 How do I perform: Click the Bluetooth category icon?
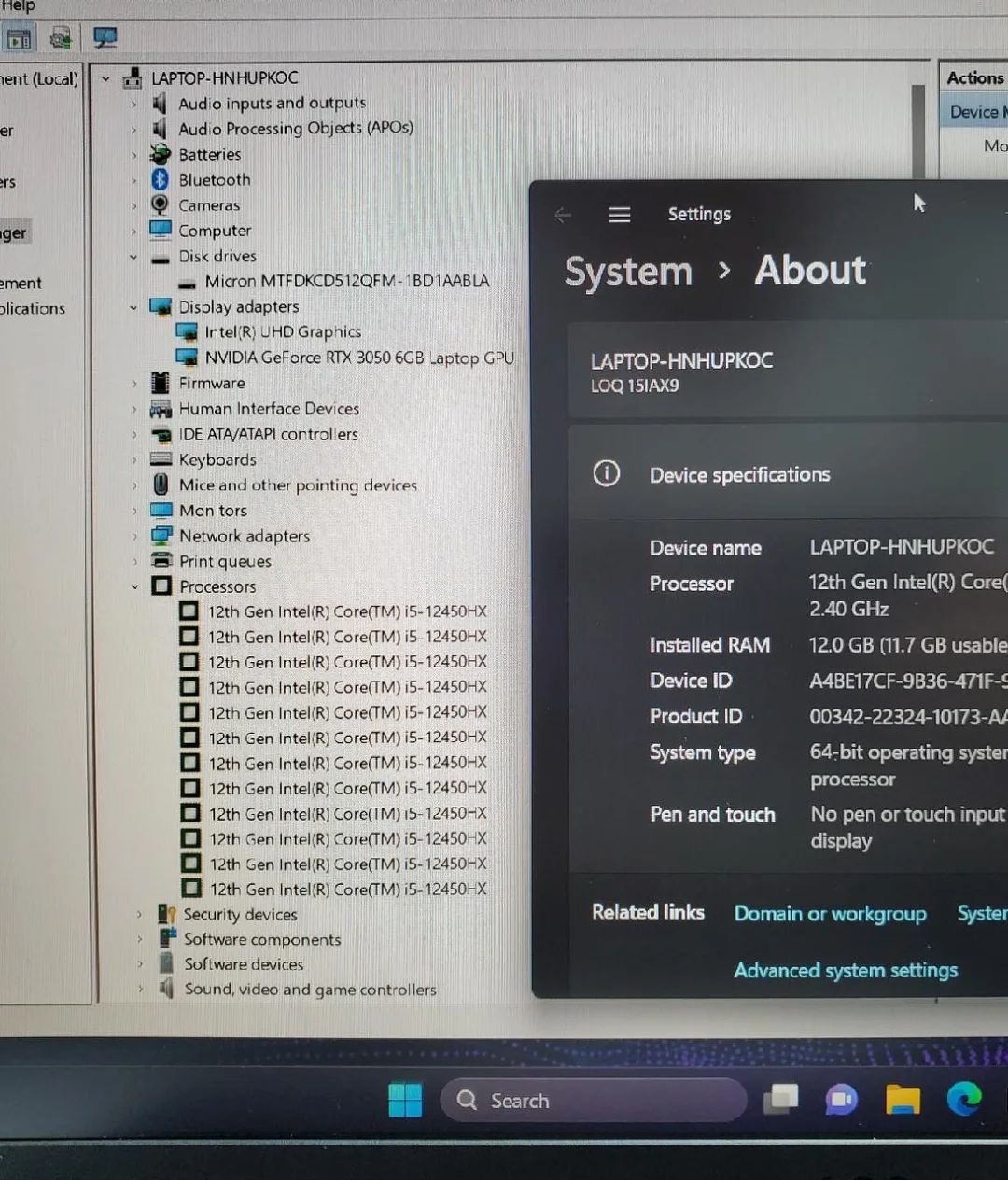(161, 179)
